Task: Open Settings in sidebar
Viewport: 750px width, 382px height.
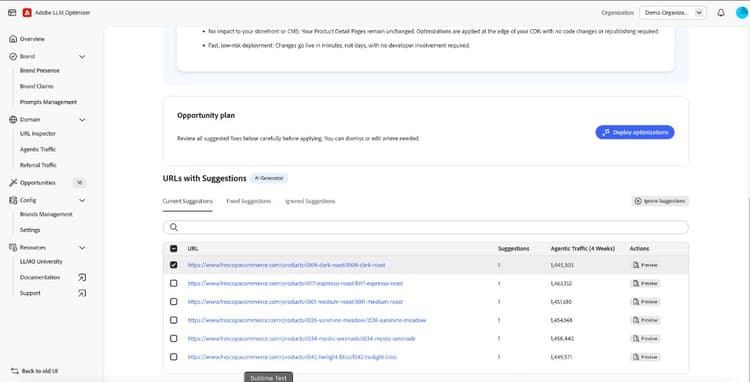Action: [30, 230]
